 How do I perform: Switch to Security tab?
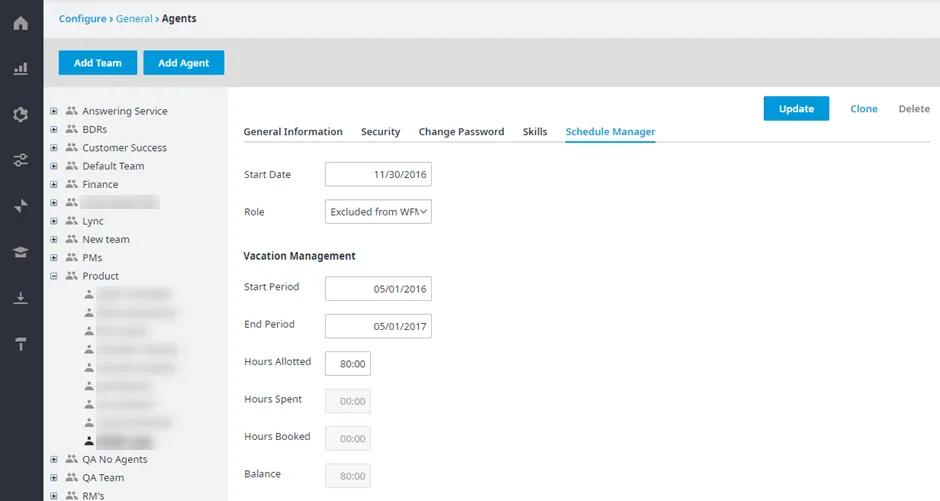tap(381, 132)
